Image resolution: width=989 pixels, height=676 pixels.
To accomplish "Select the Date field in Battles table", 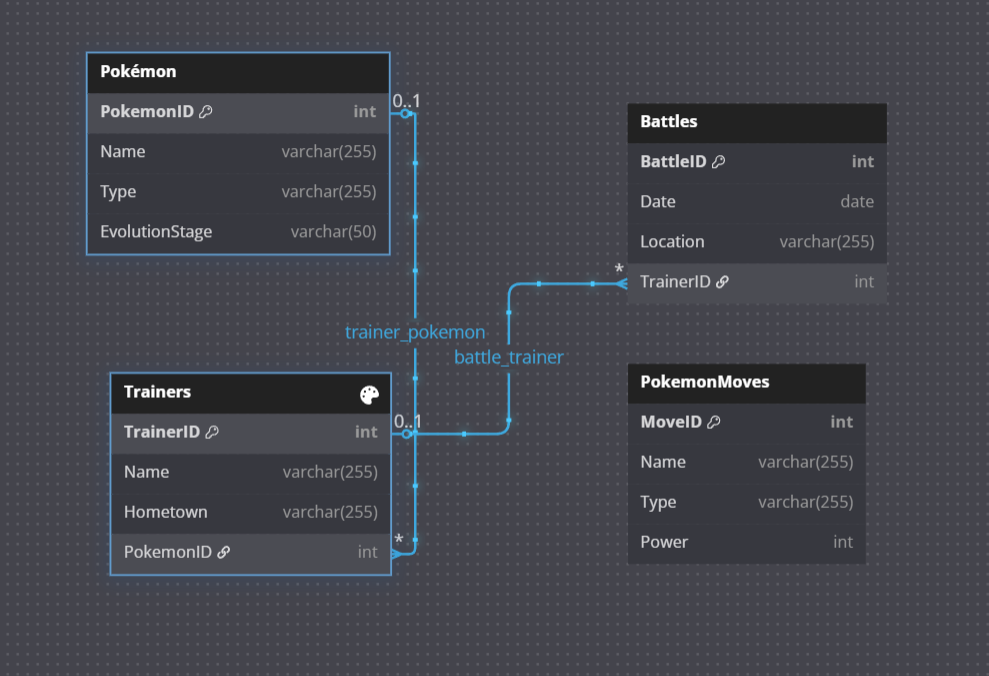I will [x=757, y=202].
